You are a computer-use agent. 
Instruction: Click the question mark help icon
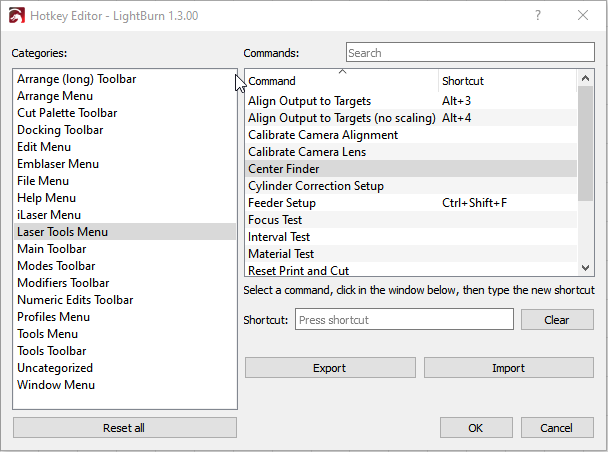coord(537,16)
